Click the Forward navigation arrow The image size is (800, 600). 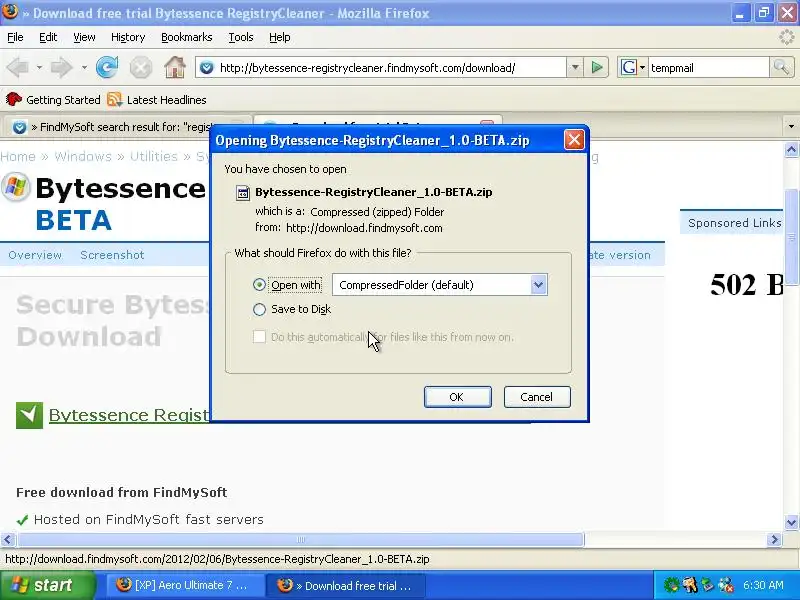(61, 67)
